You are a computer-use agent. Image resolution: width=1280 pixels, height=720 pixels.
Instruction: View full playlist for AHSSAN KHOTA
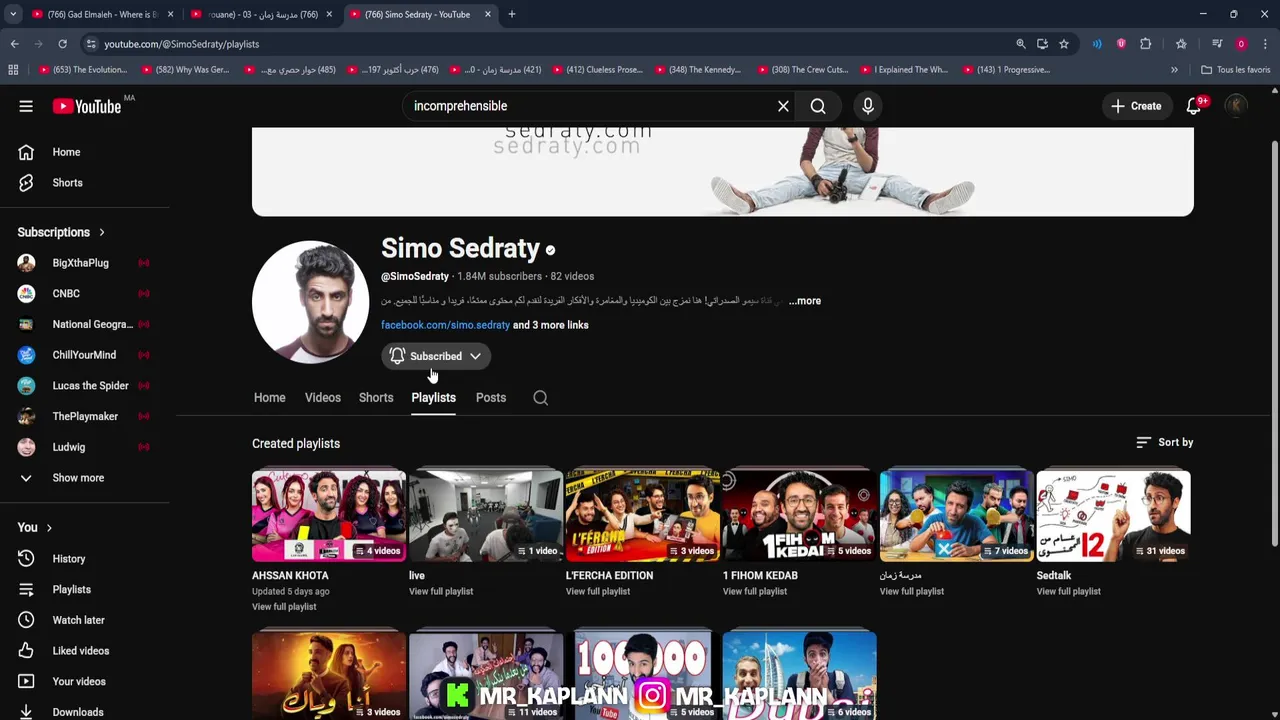pyautogui.click(x=284, y=607)
